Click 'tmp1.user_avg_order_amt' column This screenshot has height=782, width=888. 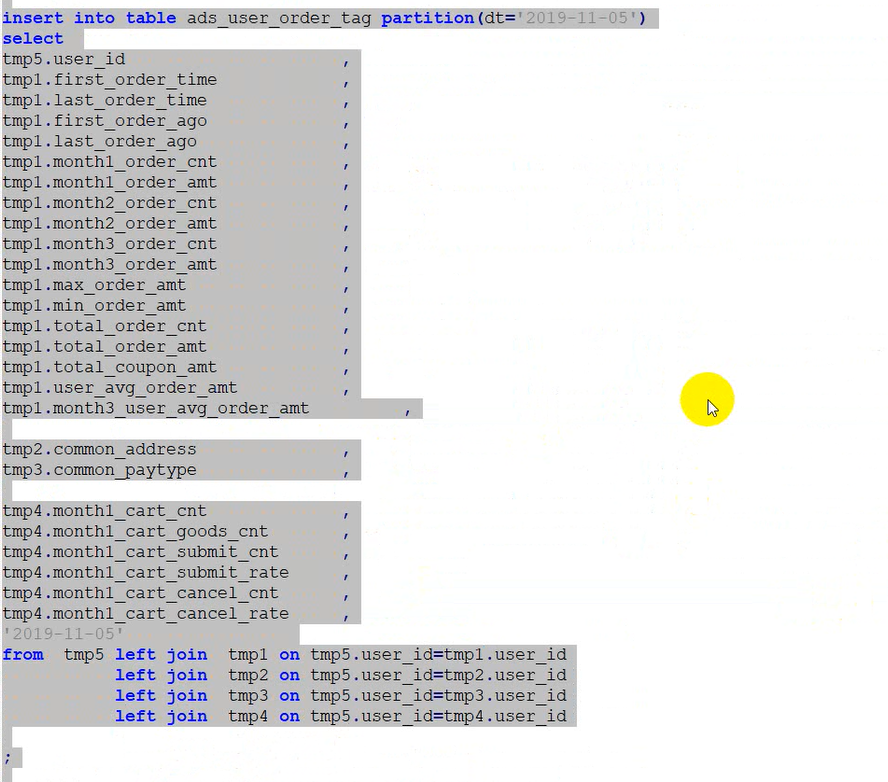(119, 388)
